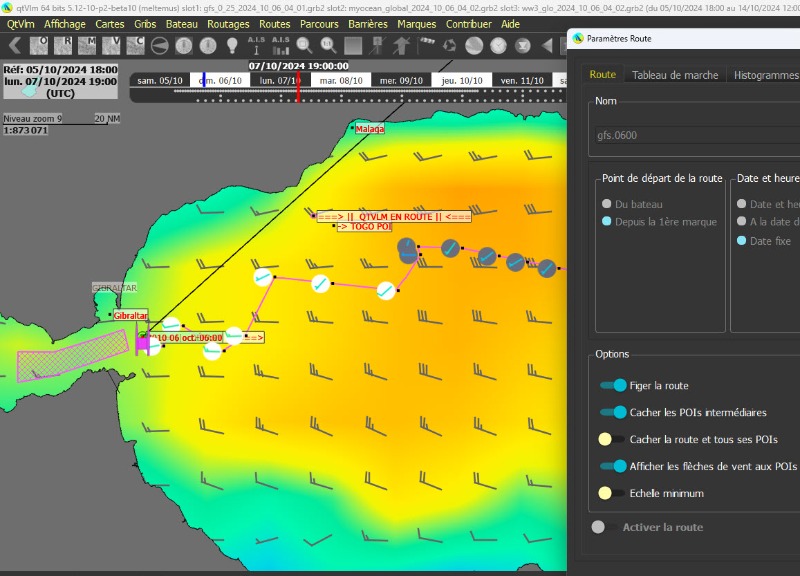Toggle Activer la route switch
This screenshot has height=576, width=800.
[604, 527]
